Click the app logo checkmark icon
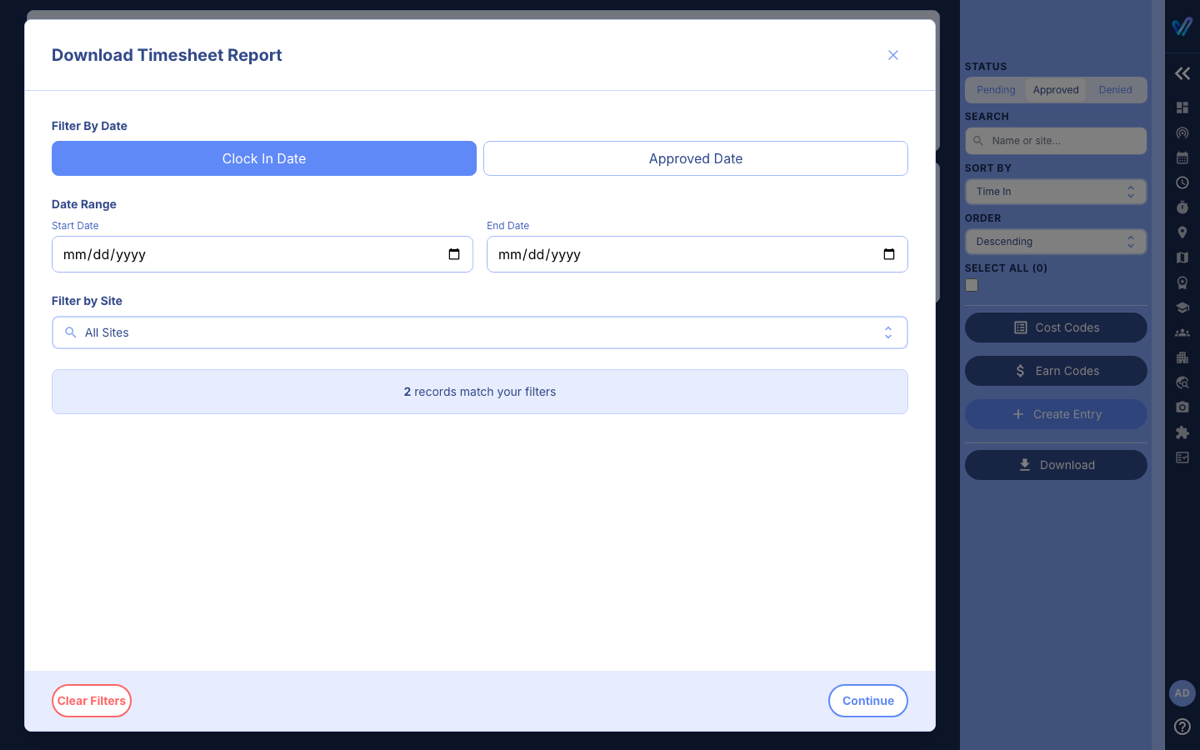This screenshot has width=1200, height=750. coord(1182,26)
